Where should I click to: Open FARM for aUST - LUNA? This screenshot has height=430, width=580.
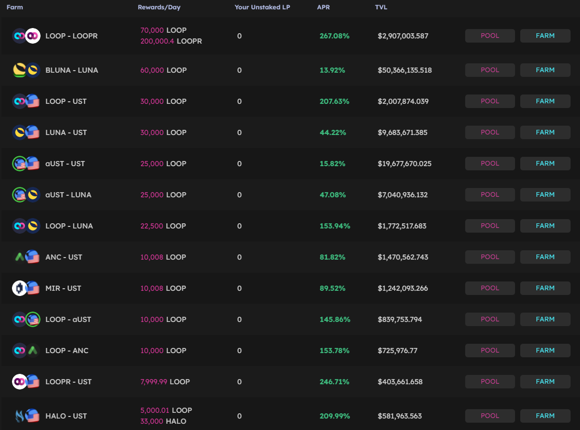pos(545,195)
